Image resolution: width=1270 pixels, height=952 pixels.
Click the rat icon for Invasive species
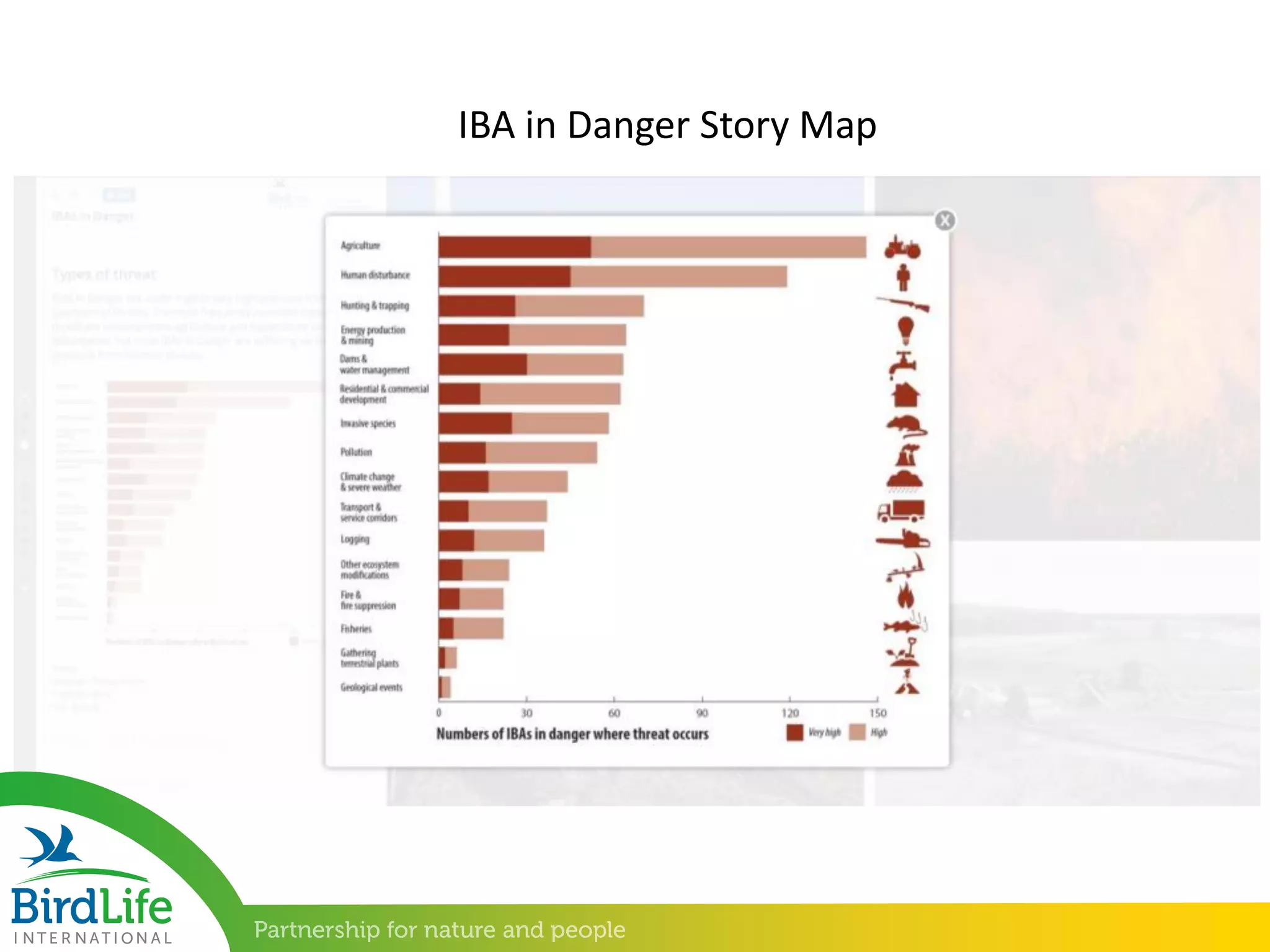907,426
